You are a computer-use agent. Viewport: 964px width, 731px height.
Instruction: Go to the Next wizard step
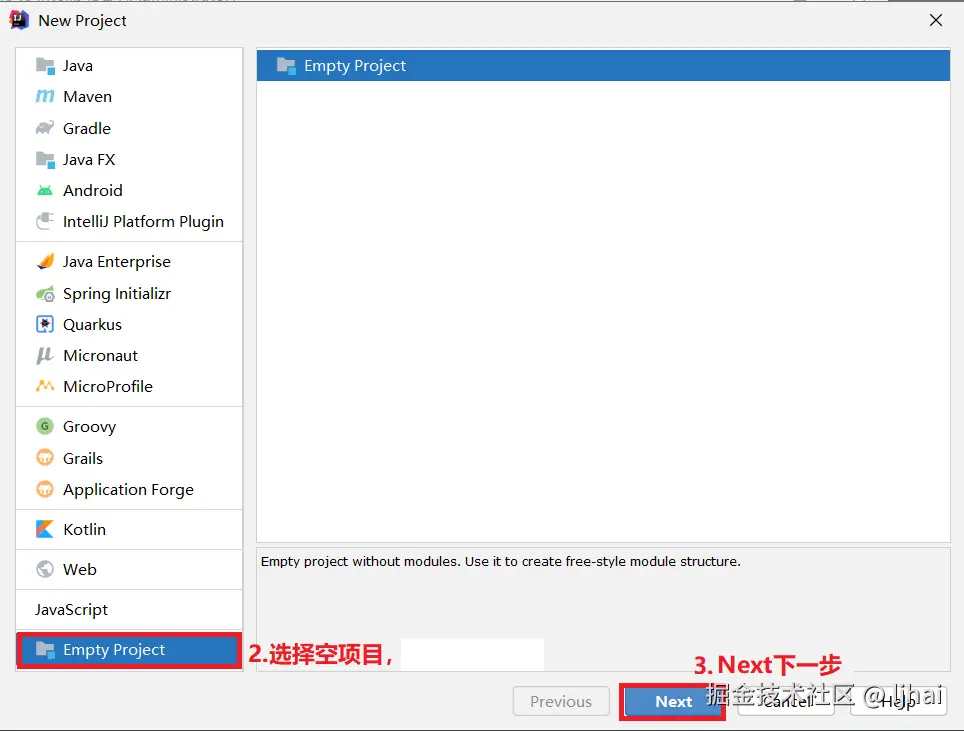coord(673,701)
